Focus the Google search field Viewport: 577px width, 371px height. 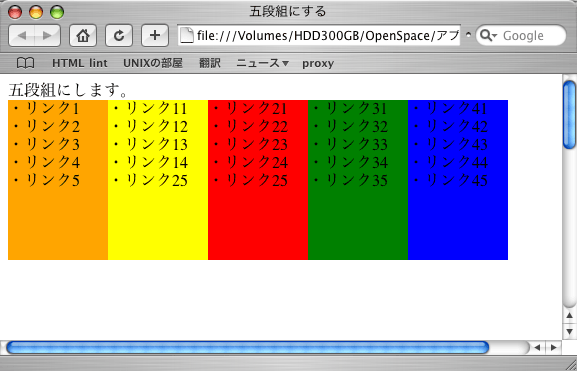tap(521, 35)
